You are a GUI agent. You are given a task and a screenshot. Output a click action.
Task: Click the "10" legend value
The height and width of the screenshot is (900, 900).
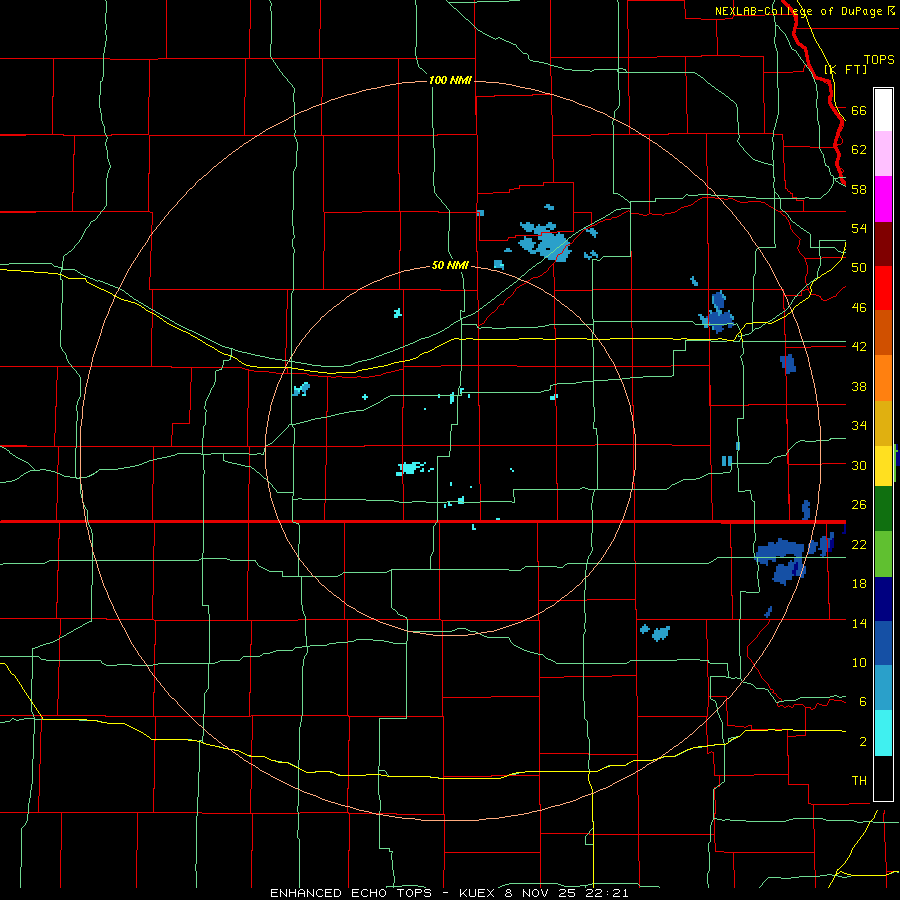tap(859, 662)
